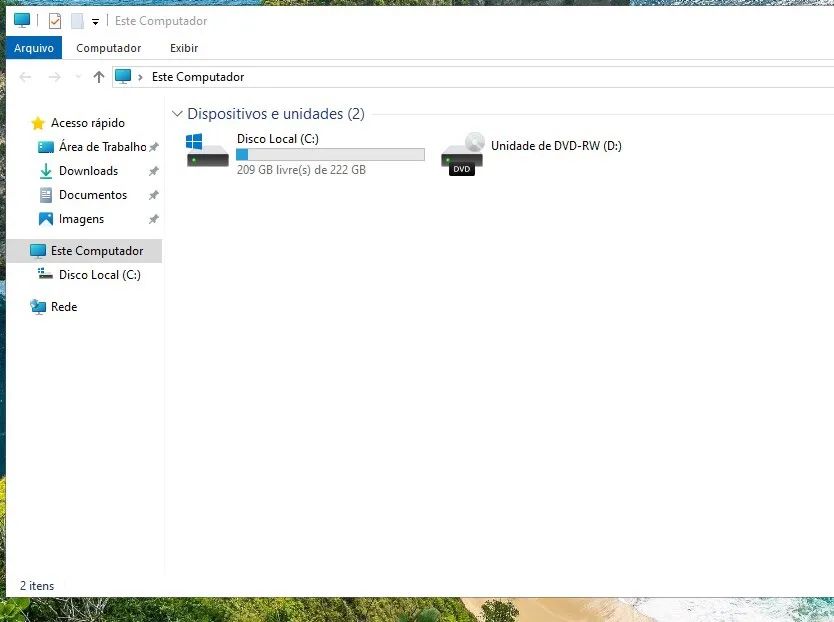Open the Arquivo menu tab
The height and width of the screenshot is (622, 834).
(34, 48)
